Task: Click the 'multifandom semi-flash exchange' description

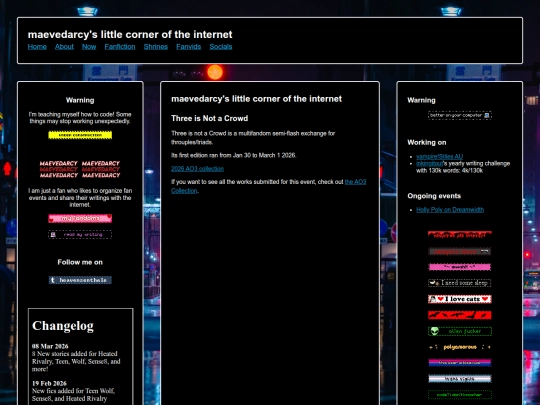Action: (253, 138)
